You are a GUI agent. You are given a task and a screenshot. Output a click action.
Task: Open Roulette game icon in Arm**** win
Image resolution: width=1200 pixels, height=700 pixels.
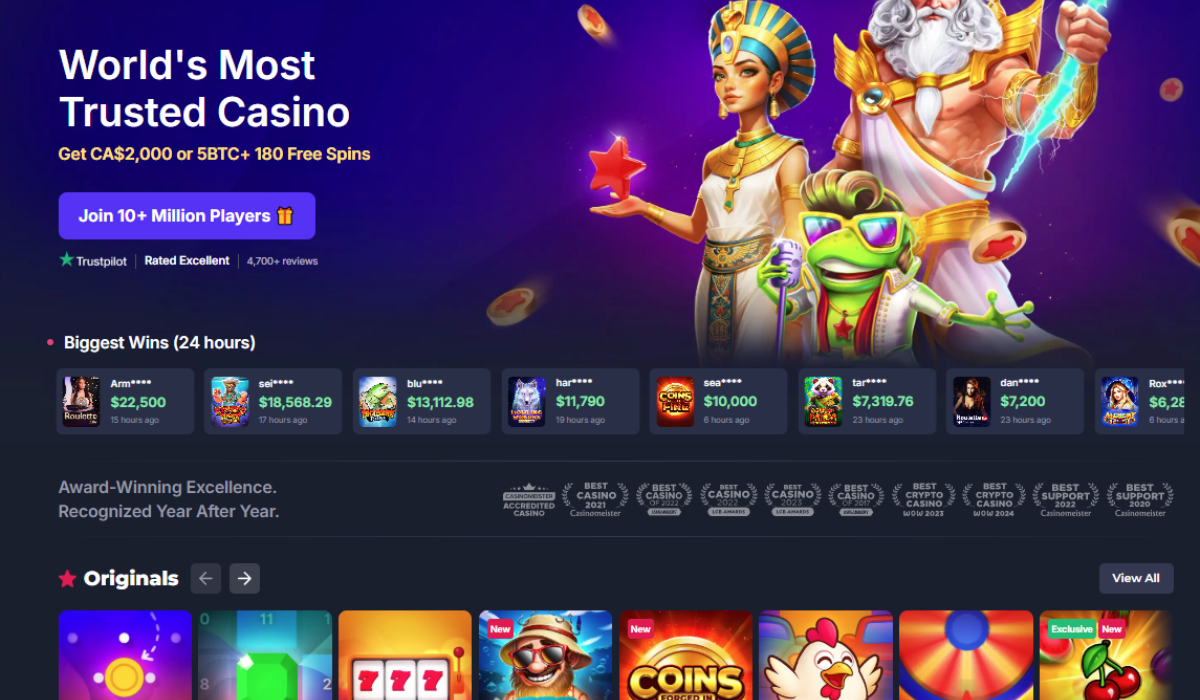[x=81, y=401]
